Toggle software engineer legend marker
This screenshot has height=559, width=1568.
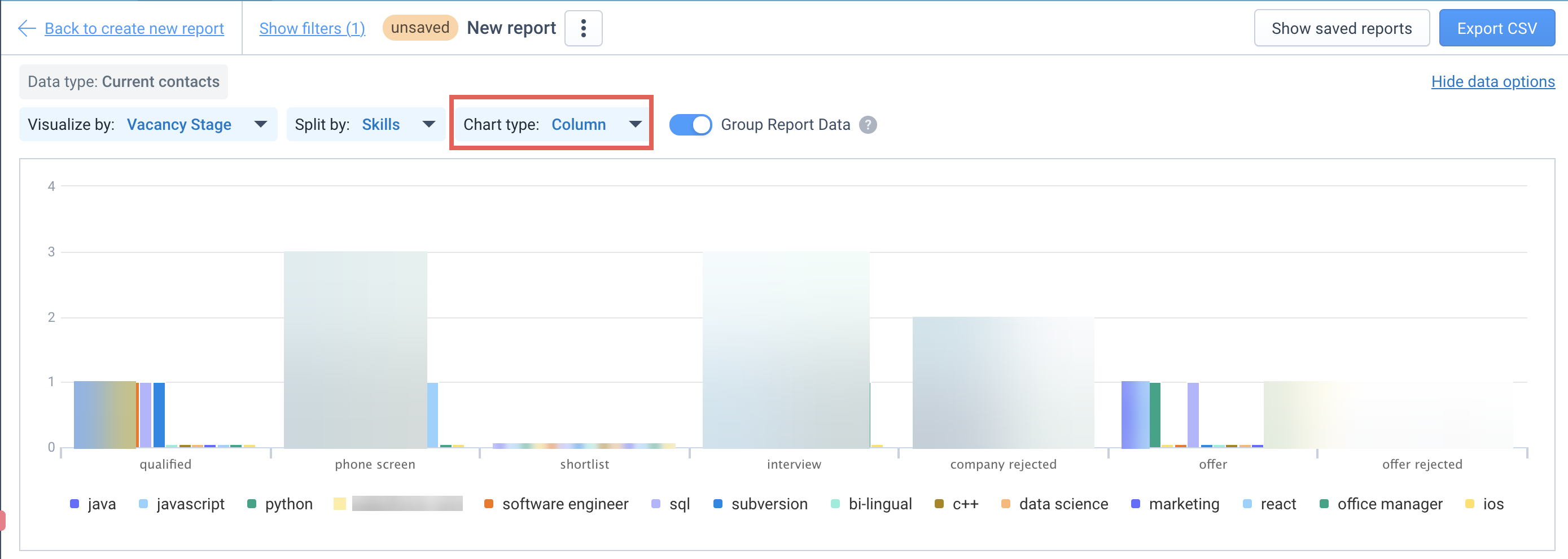pos(489,504)
